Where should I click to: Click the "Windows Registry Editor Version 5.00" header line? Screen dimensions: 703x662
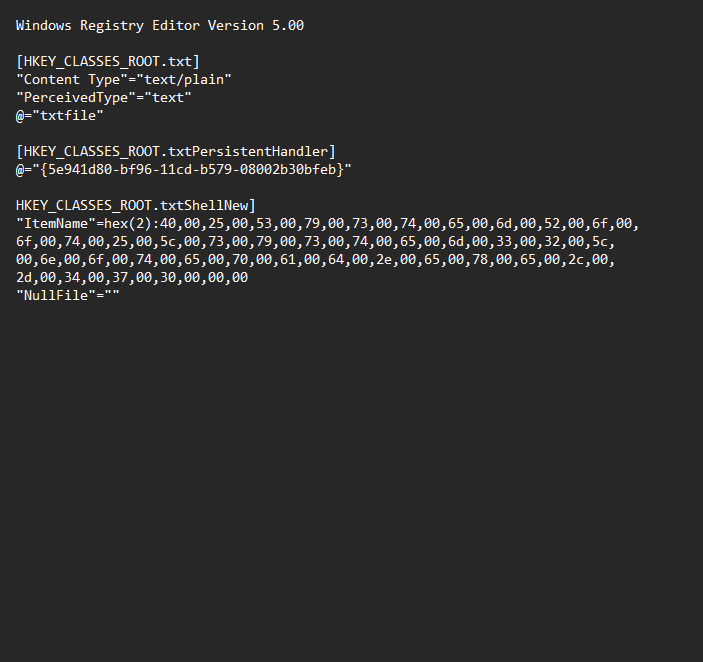point(160,25)
